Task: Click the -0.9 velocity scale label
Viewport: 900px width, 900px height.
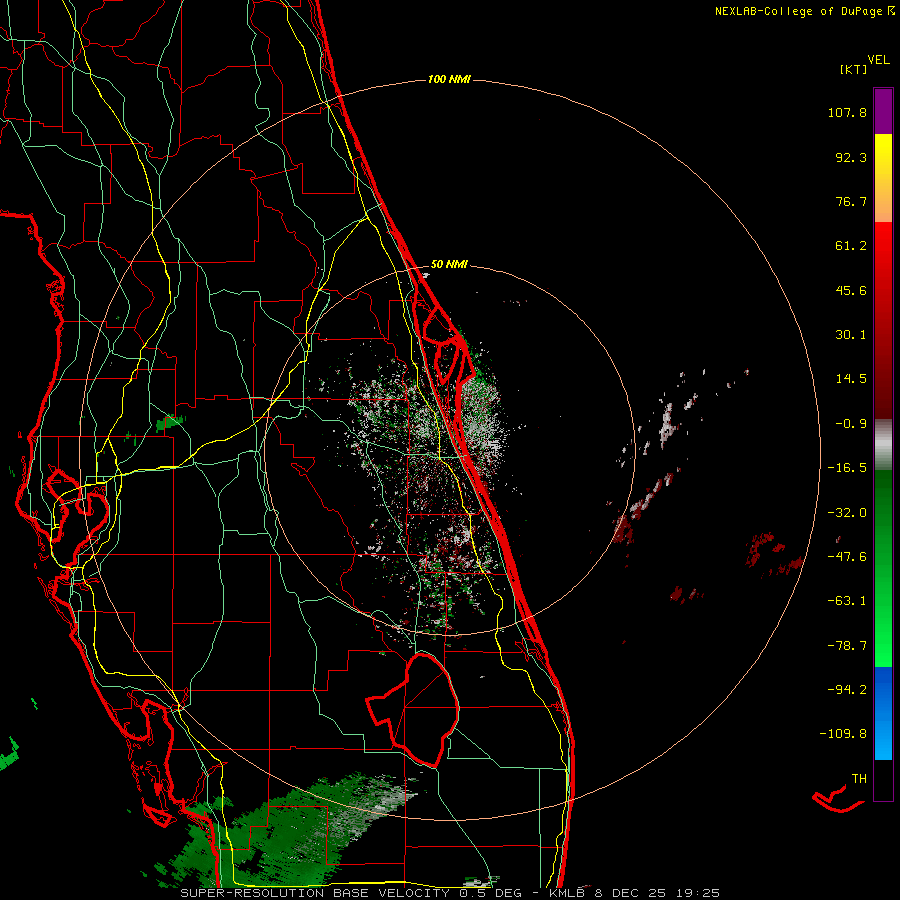Action: 851,424
